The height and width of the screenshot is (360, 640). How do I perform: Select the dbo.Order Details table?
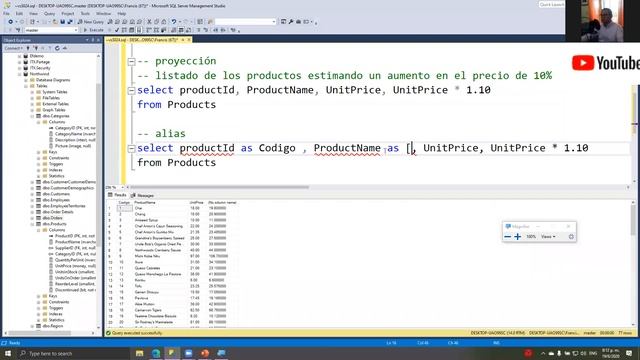pyautogui.click(x=58, y=212)
